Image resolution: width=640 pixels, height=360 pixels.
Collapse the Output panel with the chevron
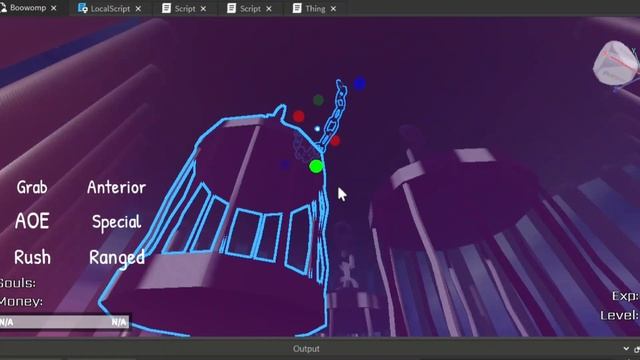626,349
